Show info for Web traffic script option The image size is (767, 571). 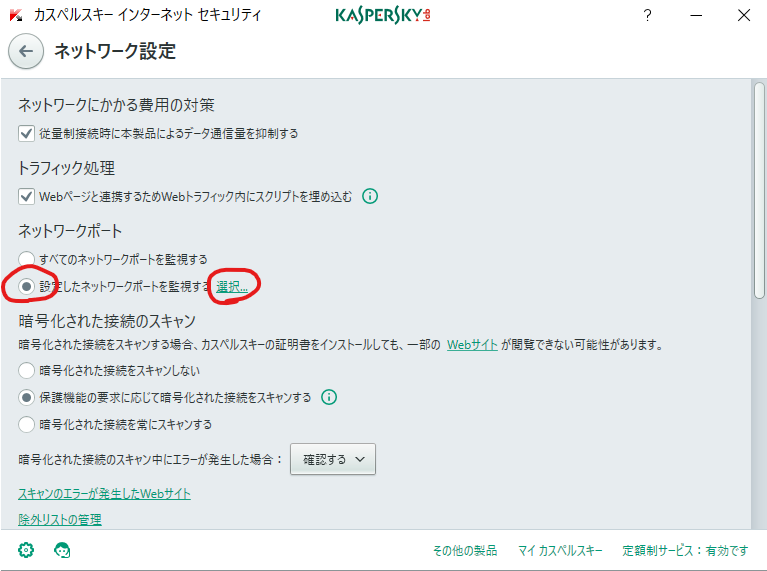click(370, 196)
